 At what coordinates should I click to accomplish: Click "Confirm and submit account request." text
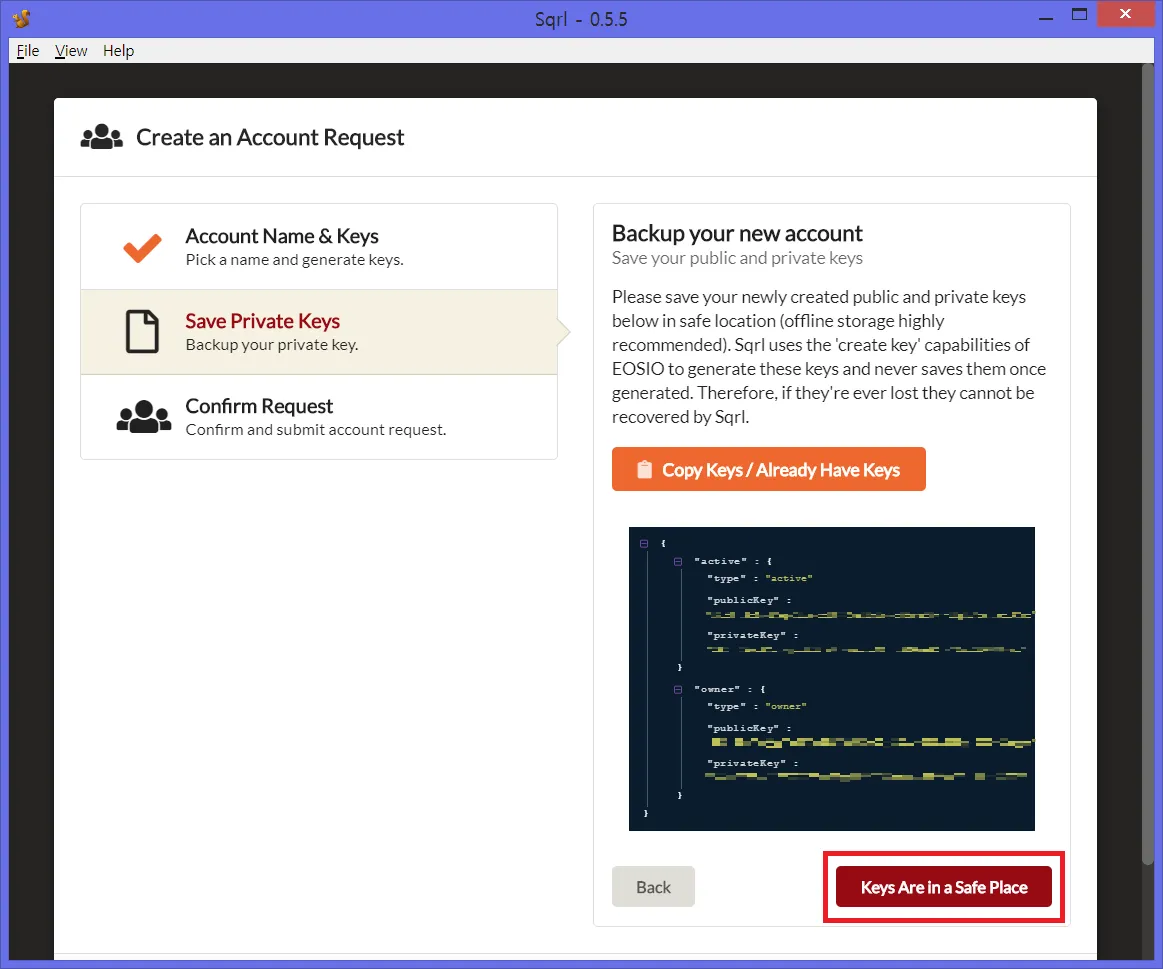pyautogui.click(x=316, y=430)
